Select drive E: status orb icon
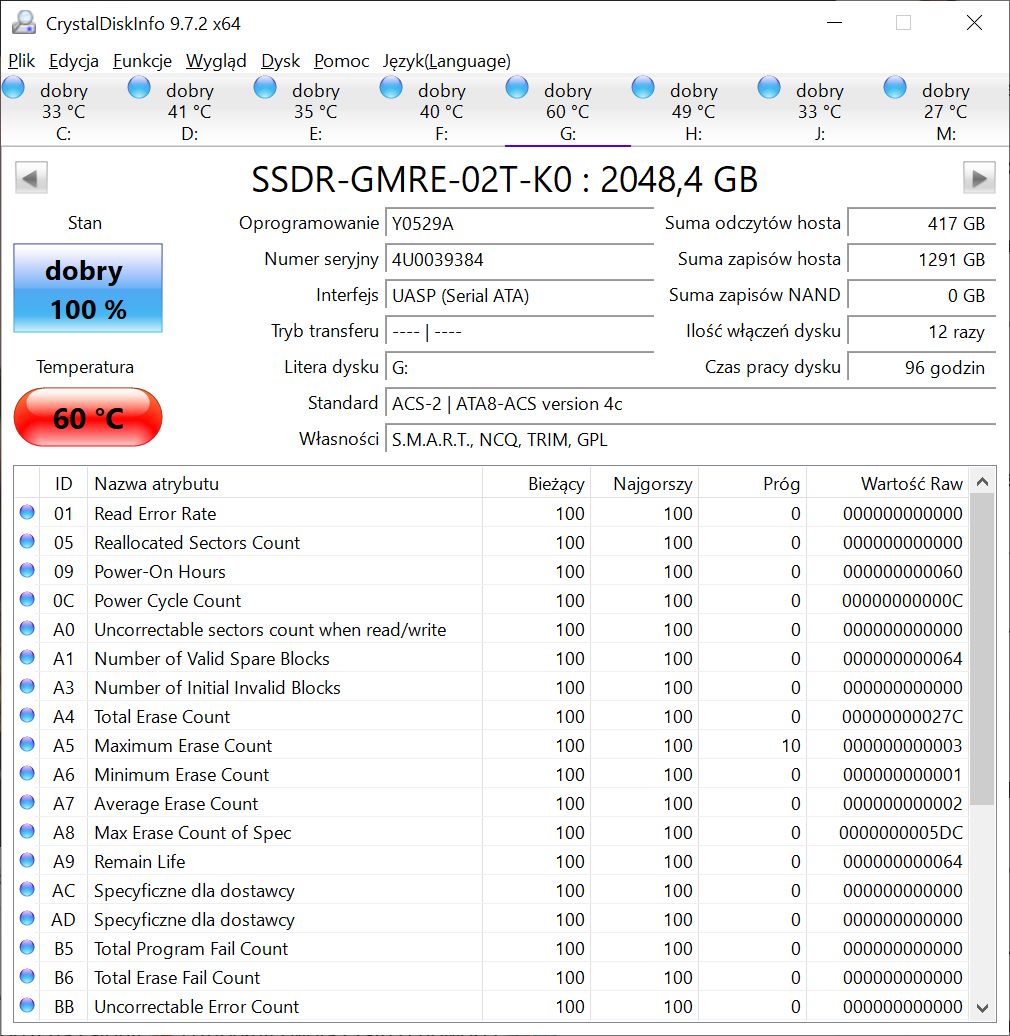This screenshot has width=1010, height=1036. click(265, 87)
